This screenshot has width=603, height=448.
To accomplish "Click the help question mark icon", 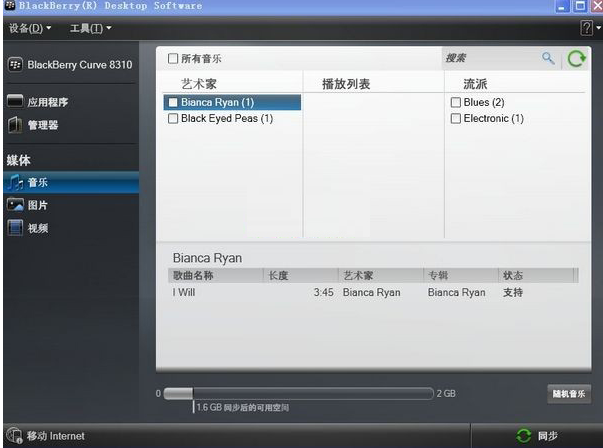I will (586, 28).
